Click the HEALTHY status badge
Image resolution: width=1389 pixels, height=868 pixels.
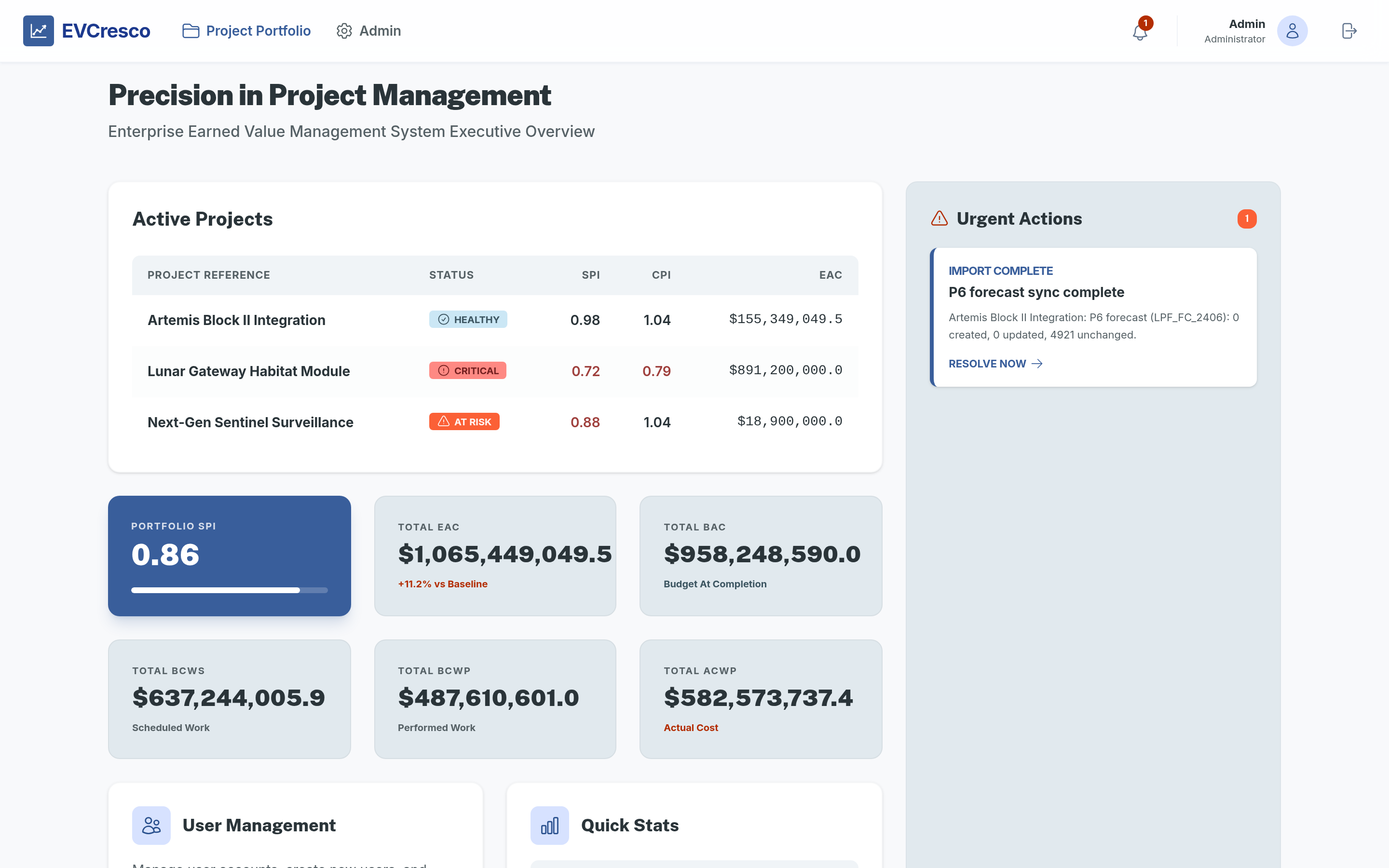pyautogui.click(x=468, y=320)
